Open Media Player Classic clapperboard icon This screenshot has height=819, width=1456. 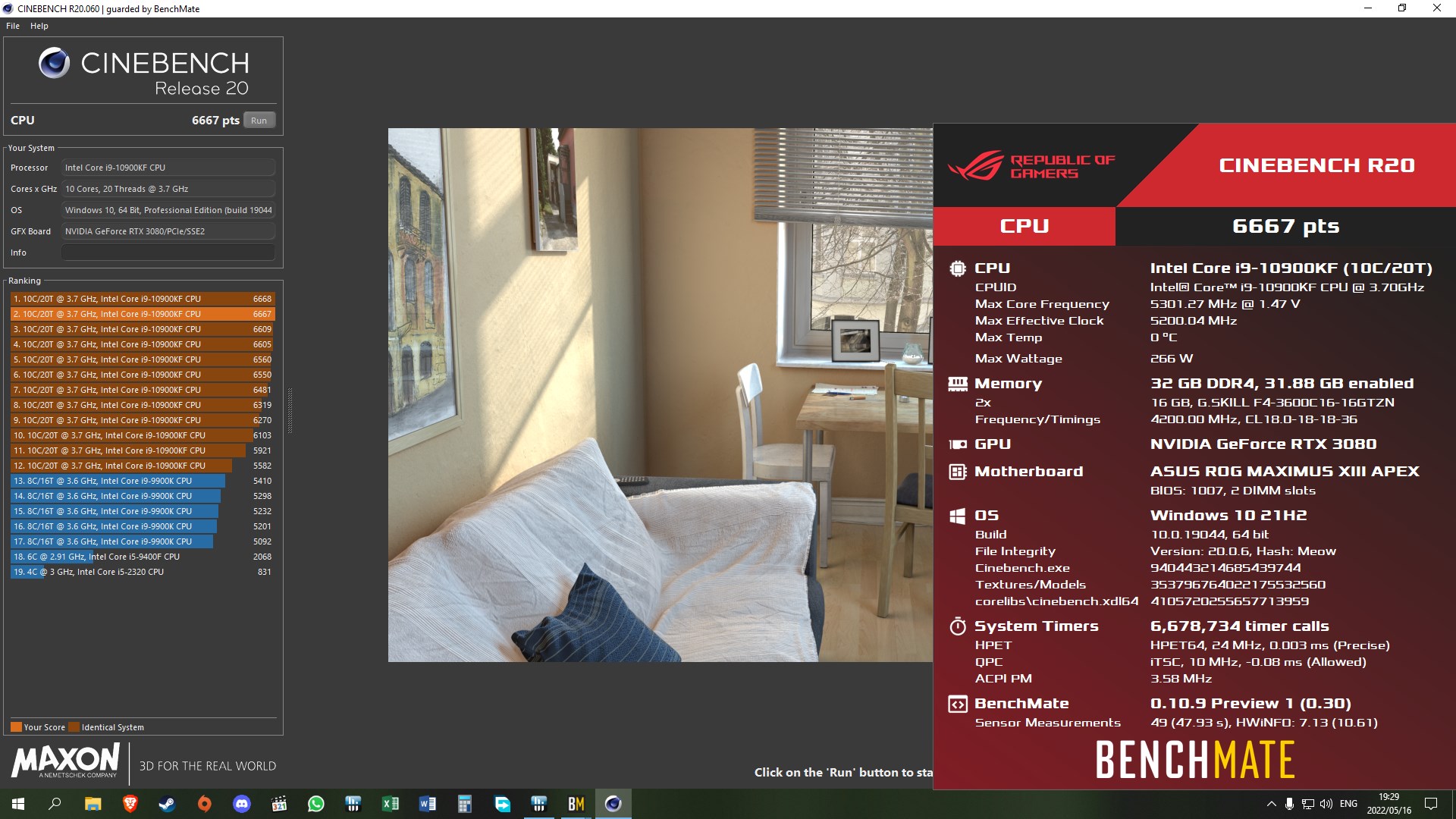pos(278,804)
